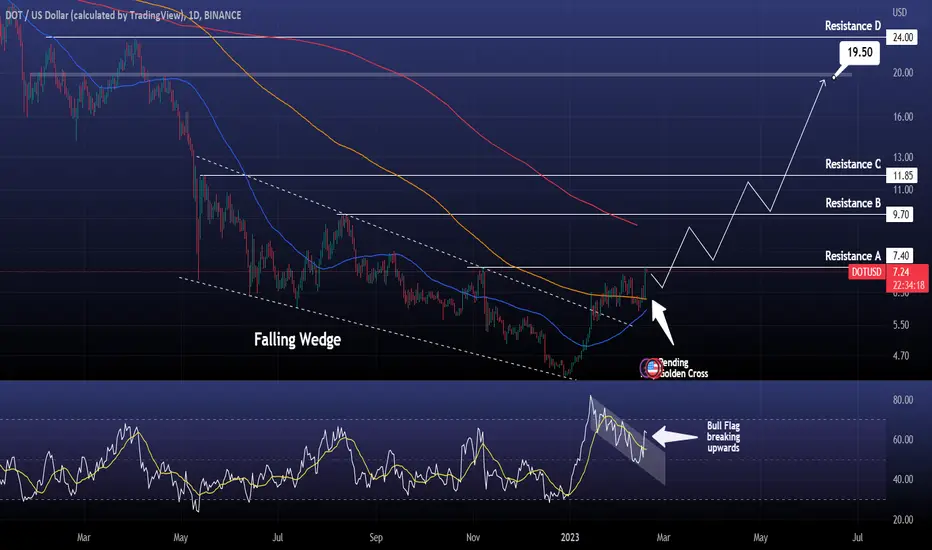Select the 11.85 price tag
Screen dimensions: 932x550
pyautogui.click(x=902, y=175)
